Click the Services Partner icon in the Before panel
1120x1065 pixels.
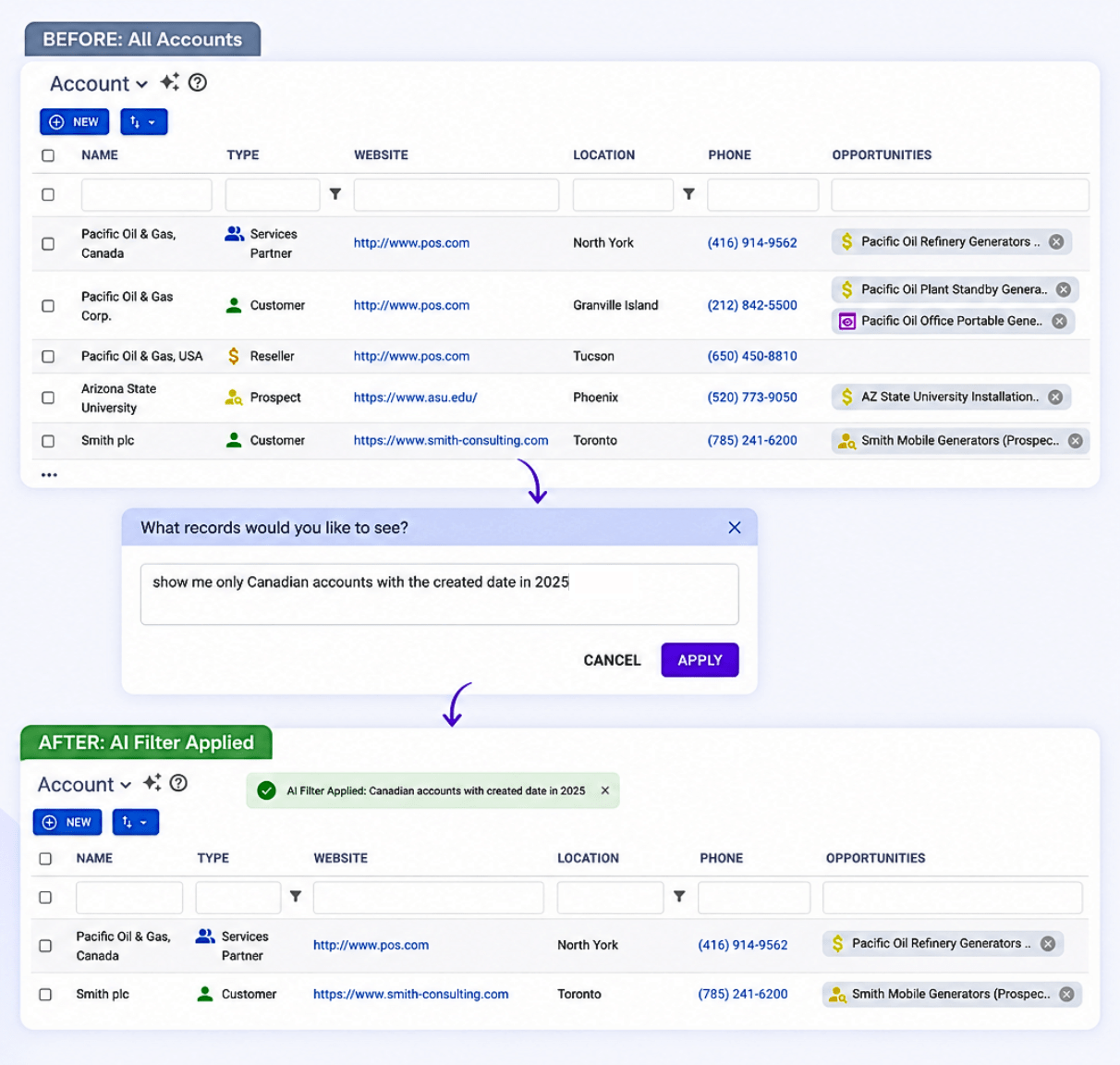235,234
